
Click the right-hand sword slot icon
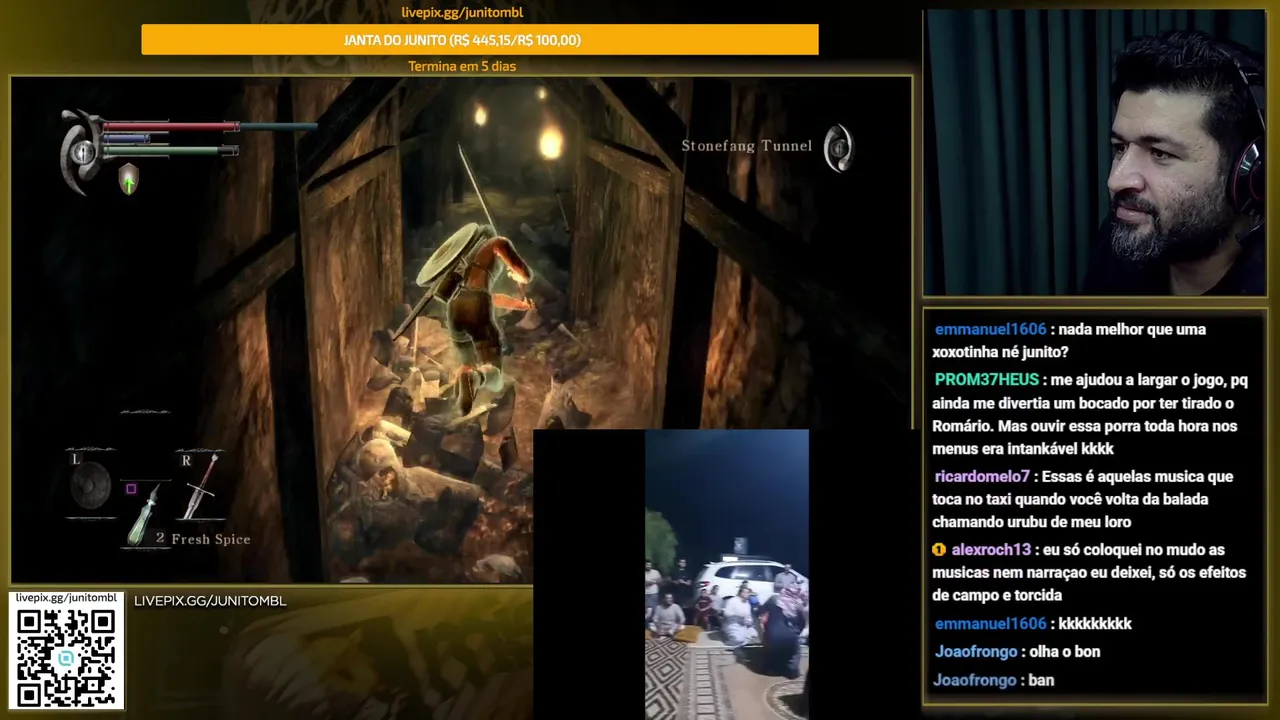(201, 486)
